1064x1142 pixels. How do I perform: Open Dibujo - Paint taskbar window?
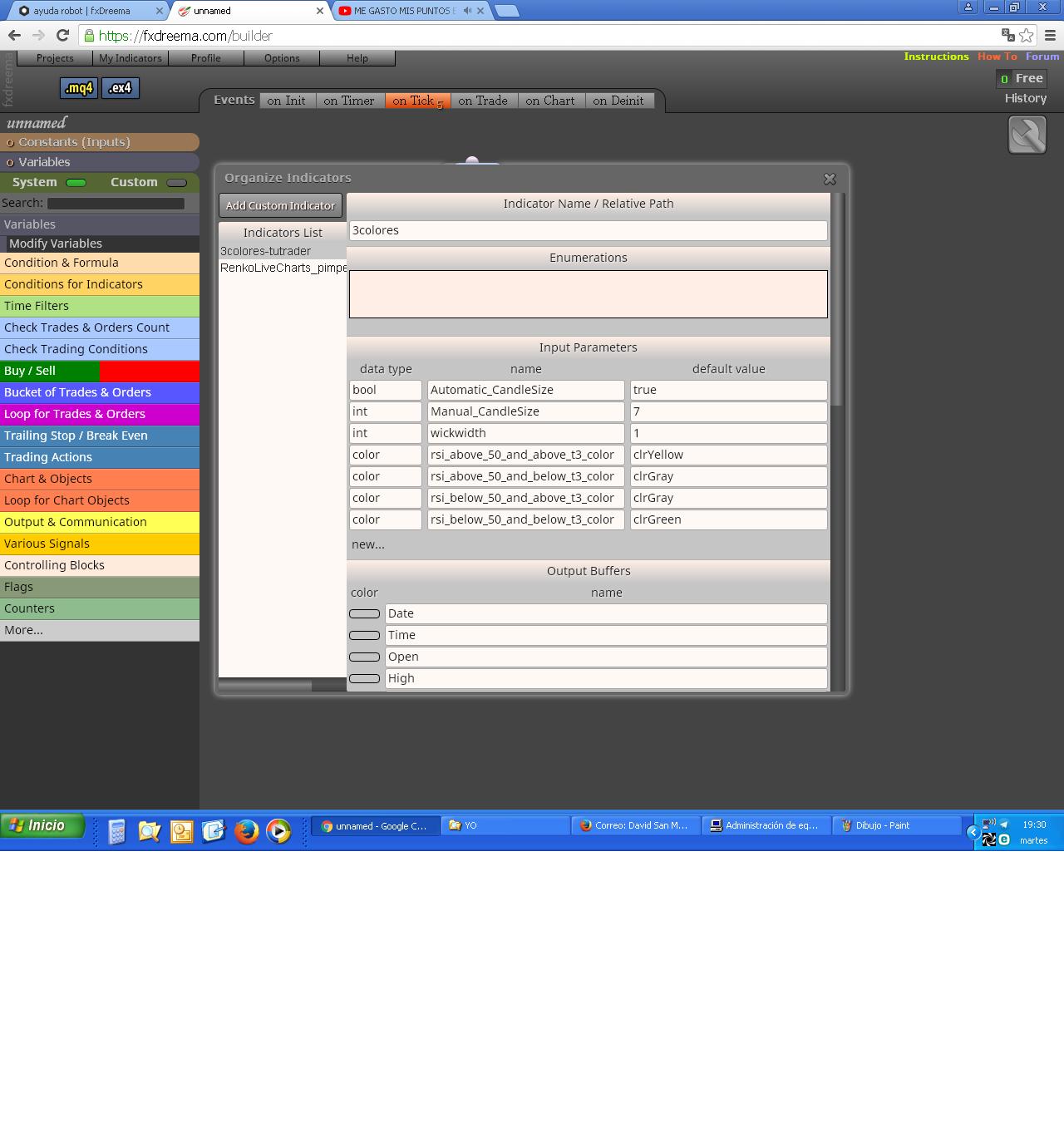(897, 825)
